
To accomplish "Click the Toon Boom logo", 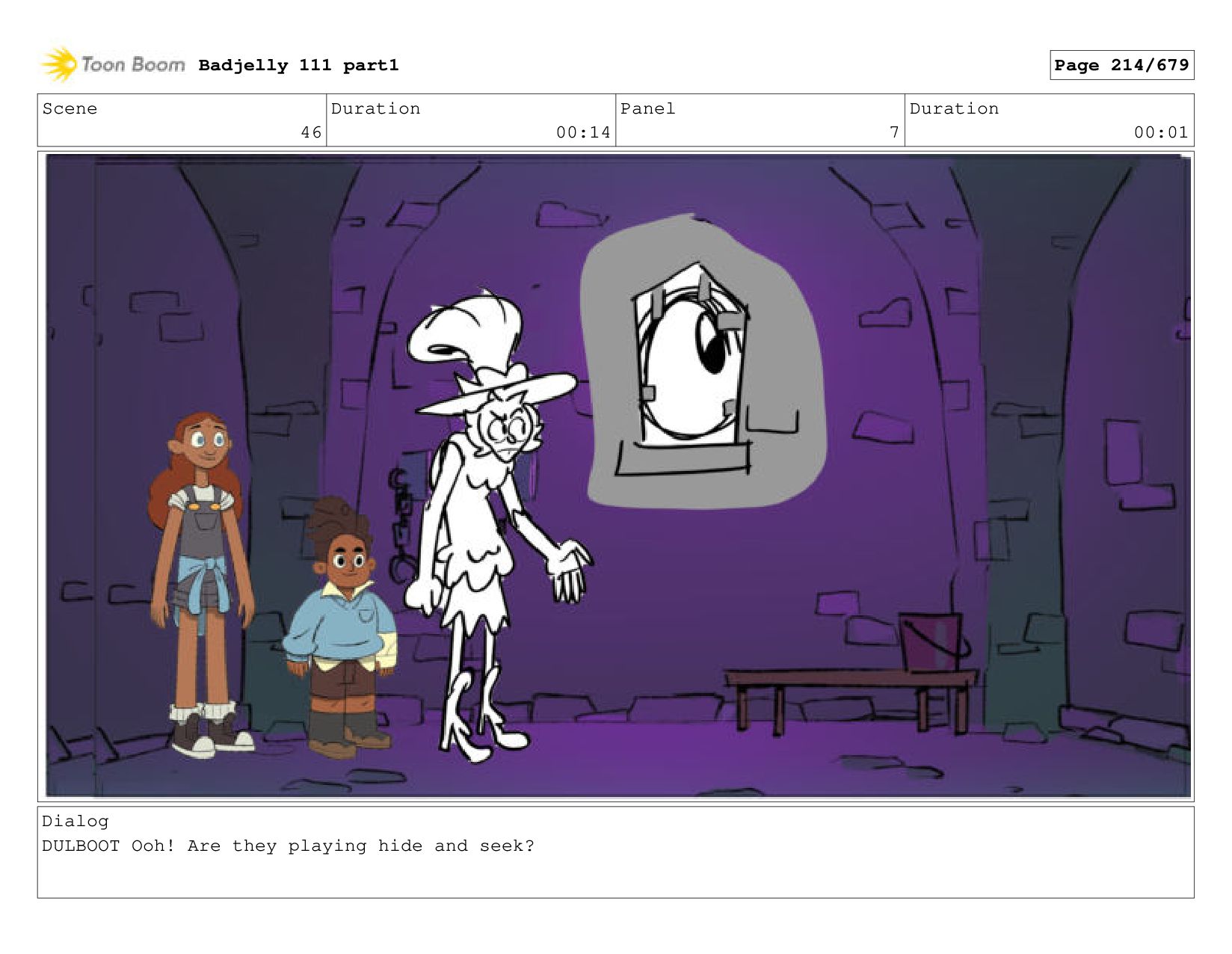I will 112,65.
